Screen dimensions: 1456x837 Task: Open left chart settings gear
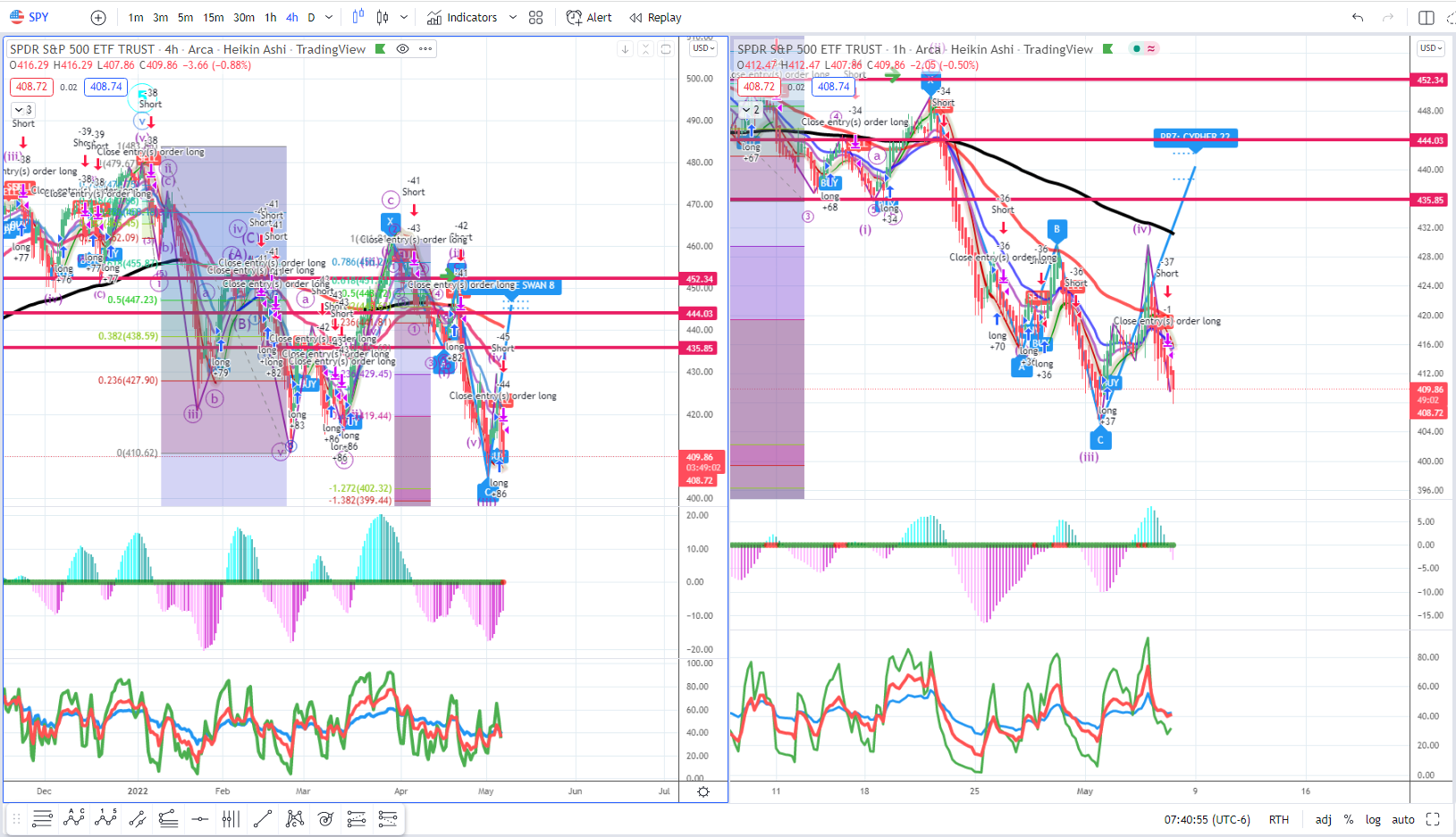[703, 791]
